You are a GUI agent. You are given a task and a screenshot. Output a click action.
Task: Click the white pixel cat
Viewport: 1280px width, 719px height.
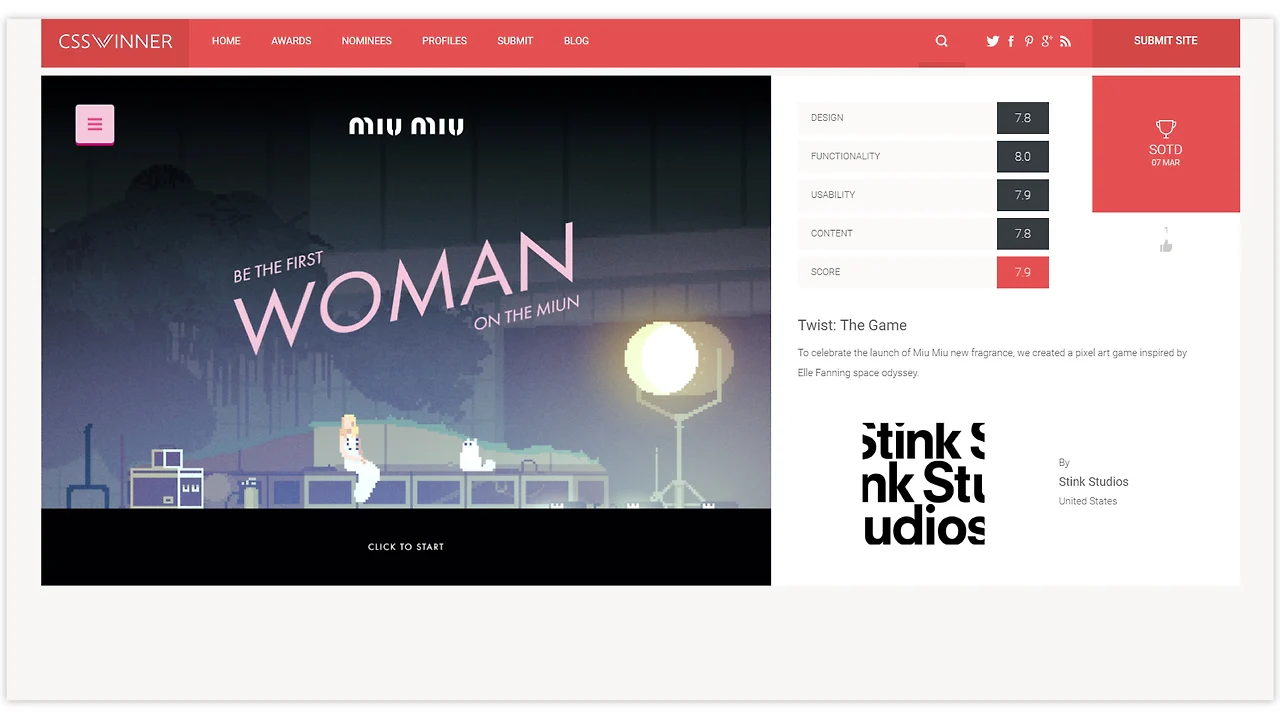tap(477, 455)
